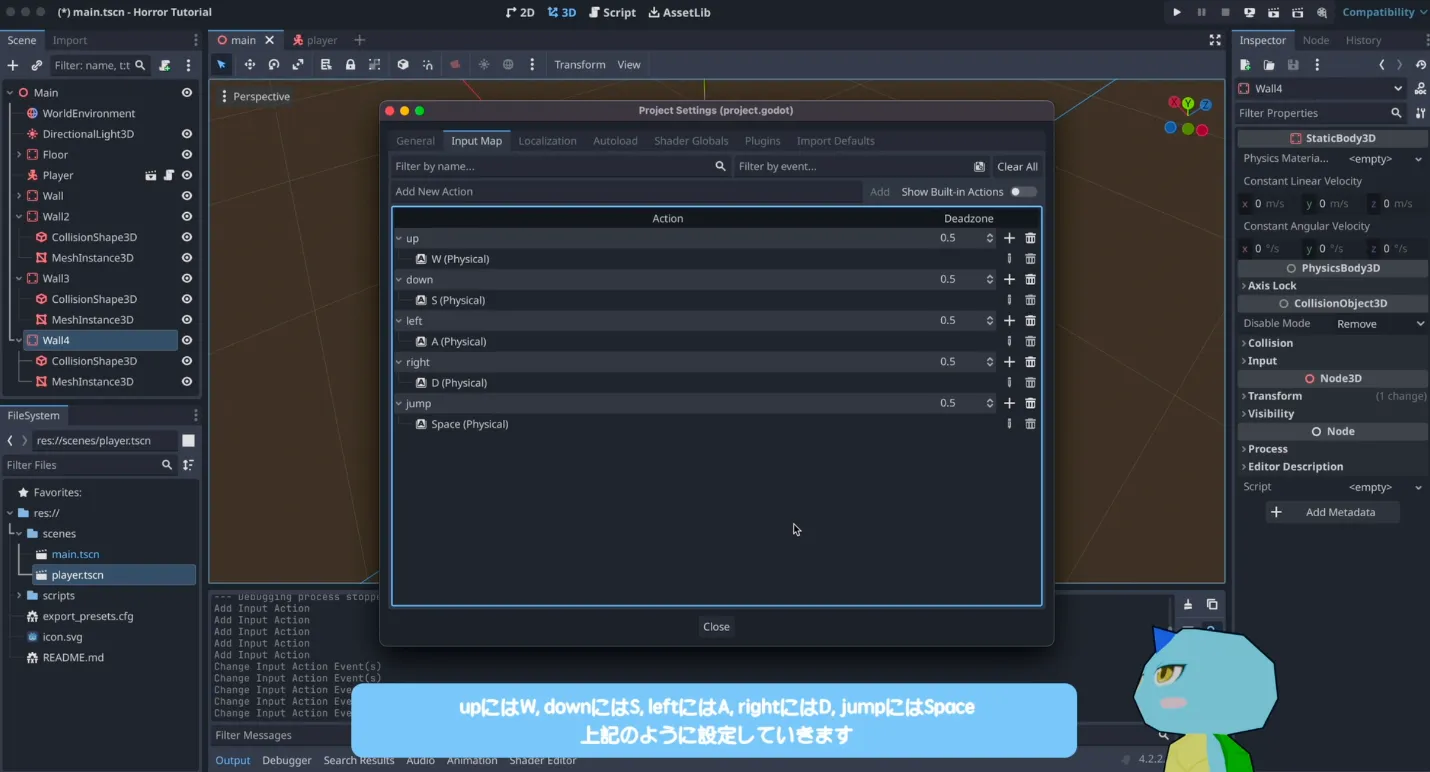The width and height of the screenshot is (1430, 772).
Task: Toggle the Show Built-in Actions switch
Action: click(1022, 192)
